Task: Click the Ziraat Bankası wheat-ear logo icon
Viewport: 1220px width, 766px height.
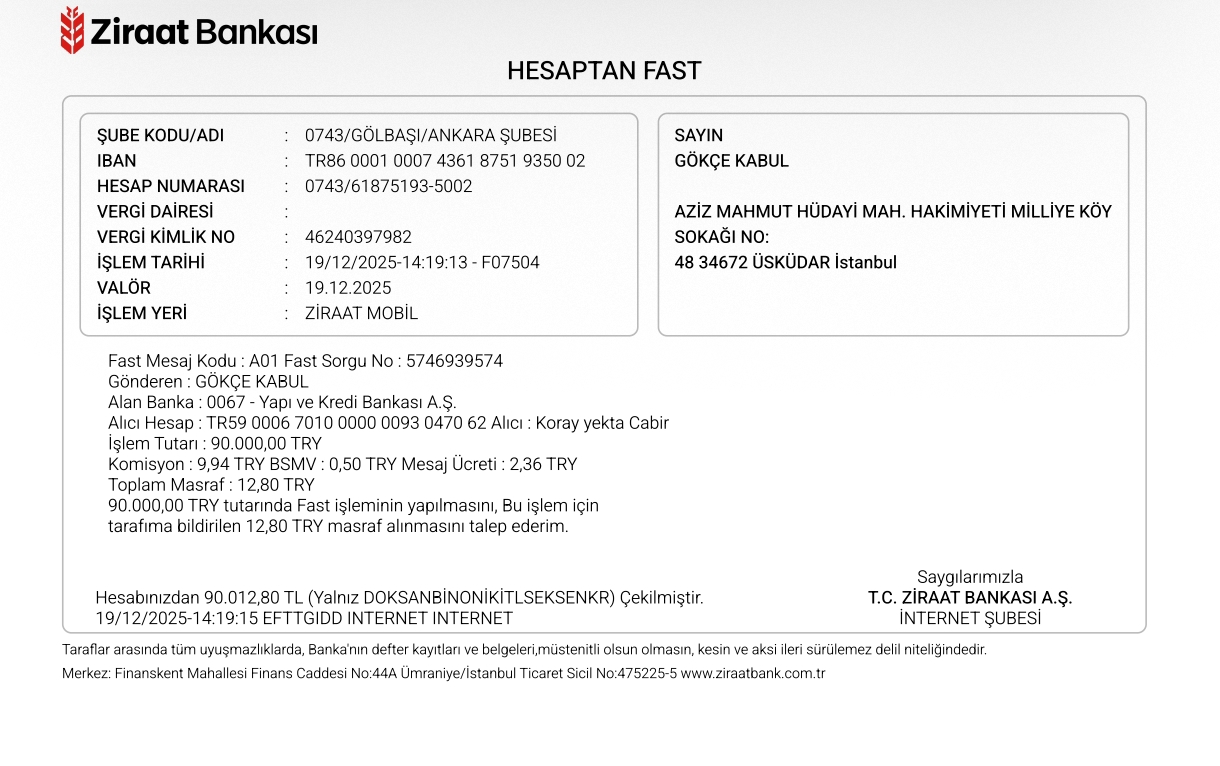Action: coord(72,30)
